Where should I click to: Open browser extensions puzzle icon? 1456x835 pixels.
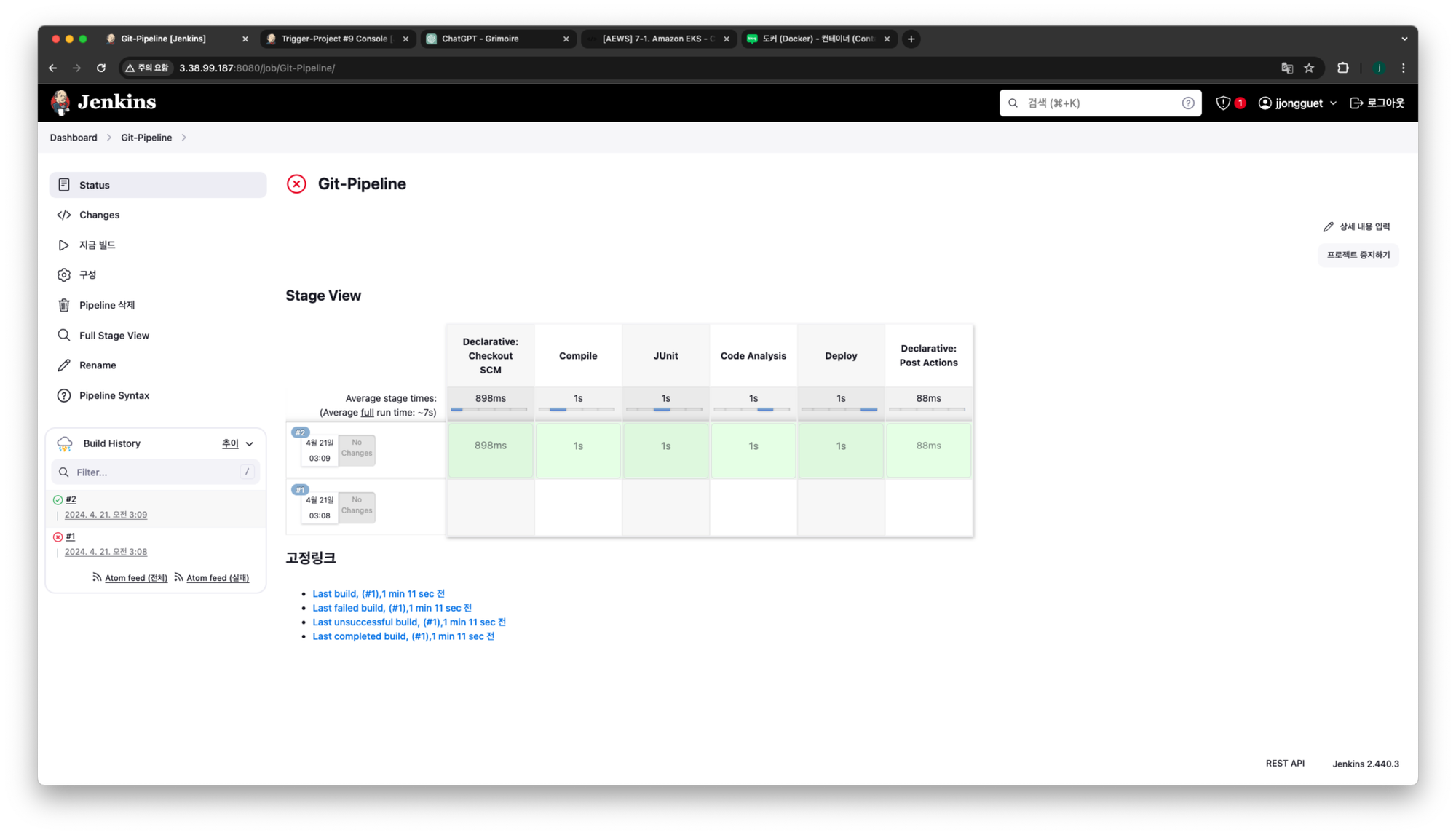coord(1343,68)
